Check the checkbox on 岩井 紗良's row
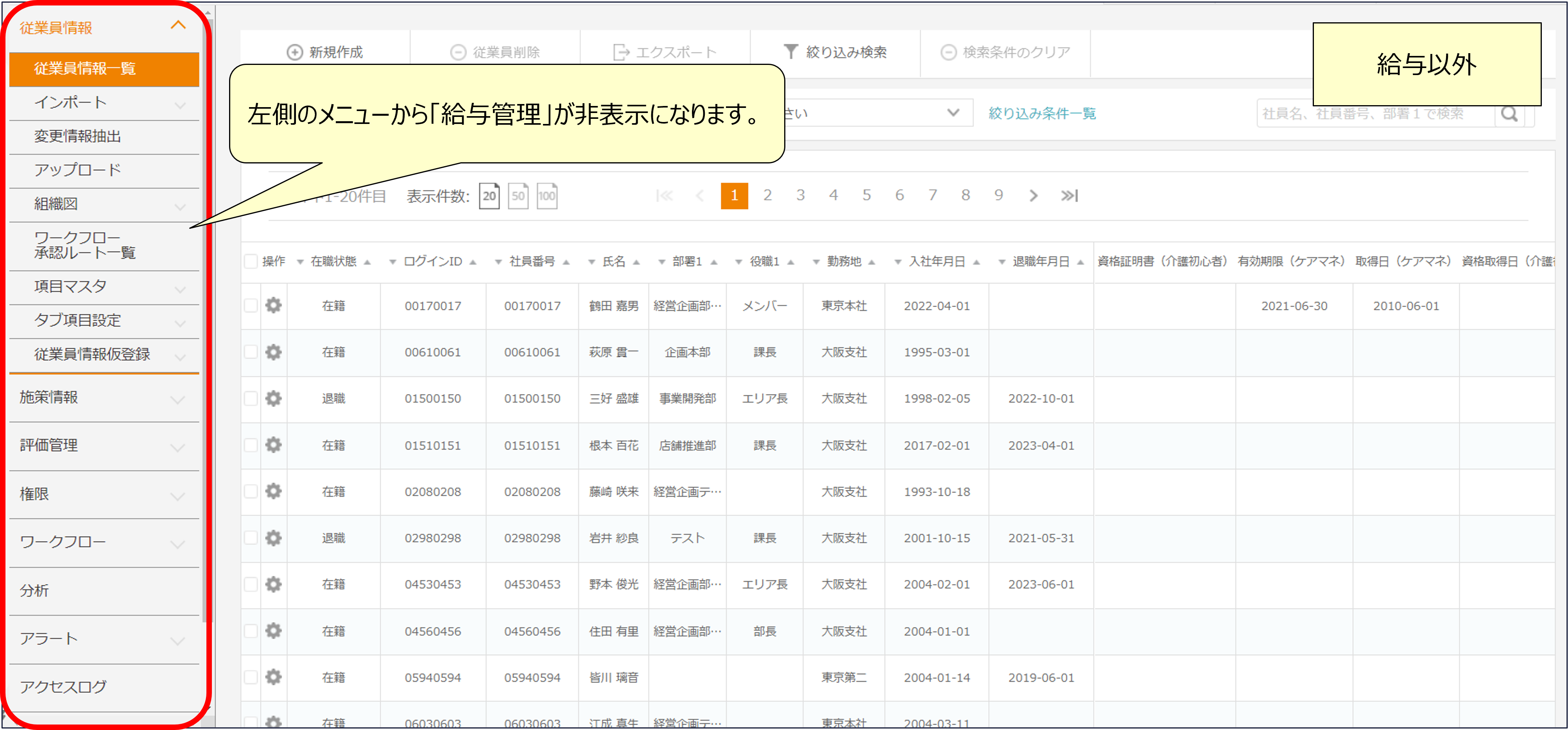 [x=250, y=538]
